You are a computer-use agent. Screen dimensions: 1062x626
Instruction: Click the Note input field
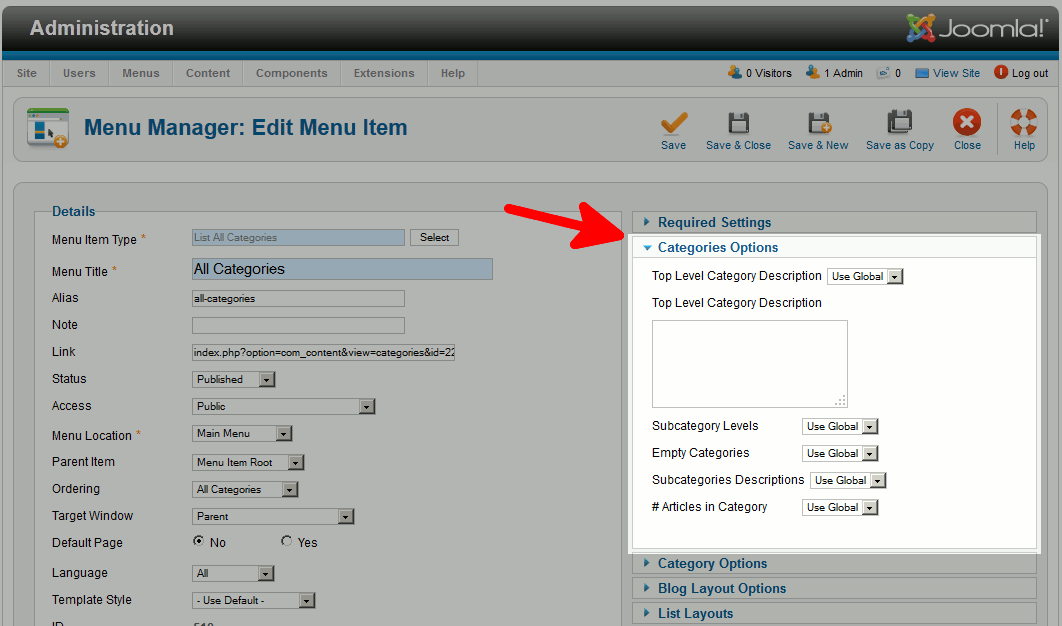pos(298,326)
